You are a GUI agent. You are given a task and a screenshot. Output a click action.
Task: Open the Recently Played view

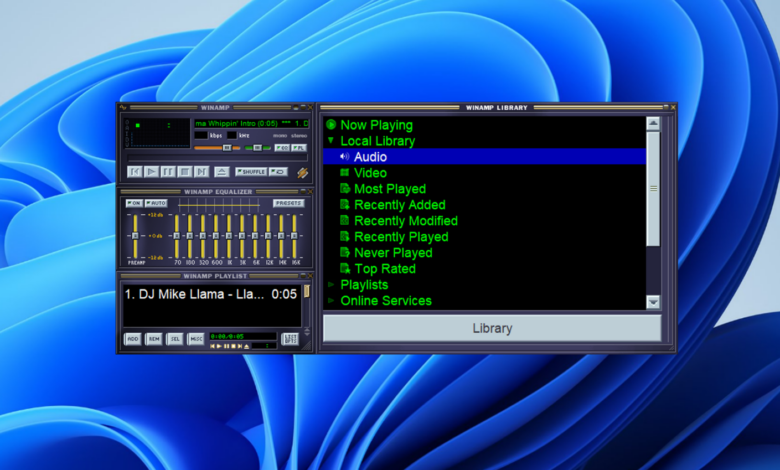point(401,237)
